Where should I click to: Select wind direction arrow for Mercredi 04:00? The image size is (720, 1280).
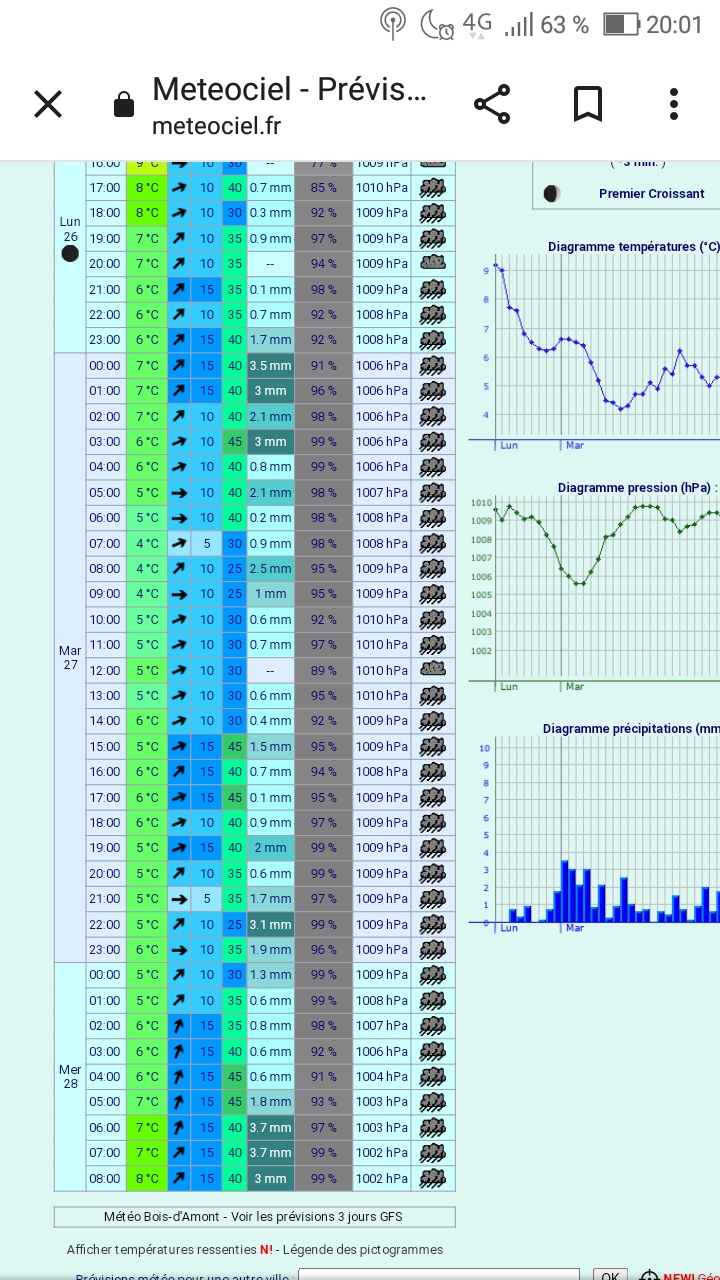(x=179, y=1077)
